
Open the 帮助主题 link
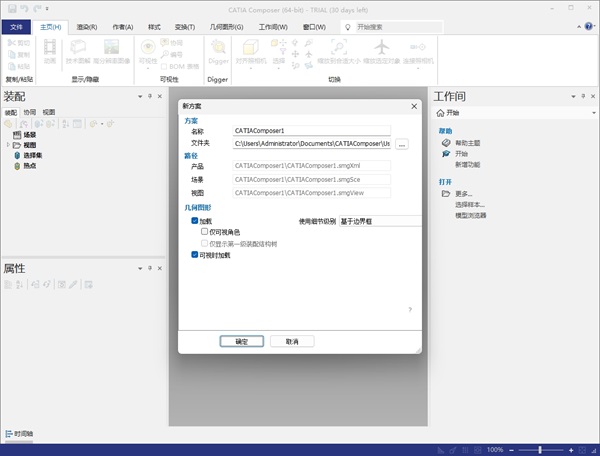tap(468, 143)
